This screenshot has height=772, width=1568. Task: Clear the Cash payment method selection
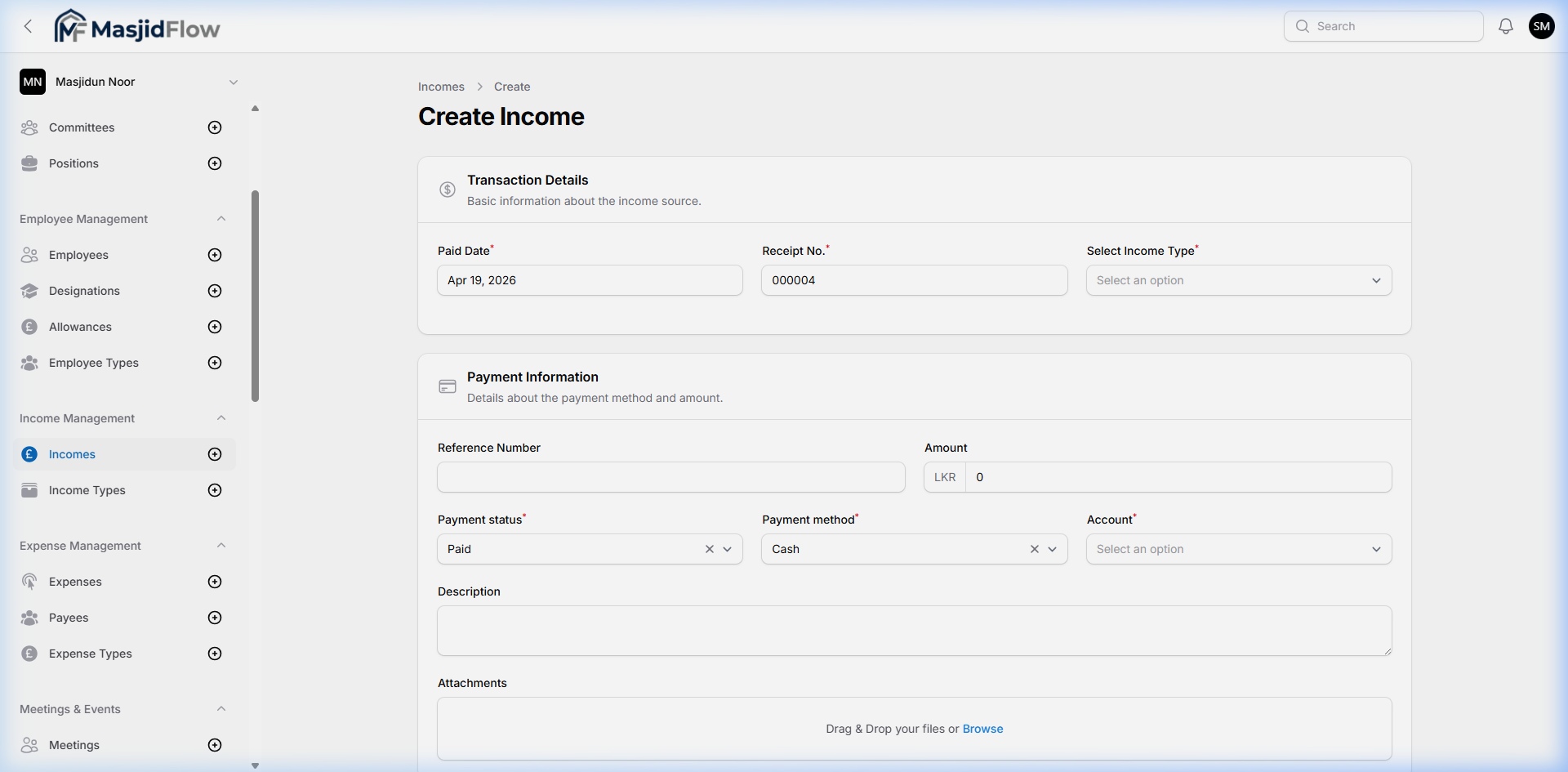[1035, 549]
